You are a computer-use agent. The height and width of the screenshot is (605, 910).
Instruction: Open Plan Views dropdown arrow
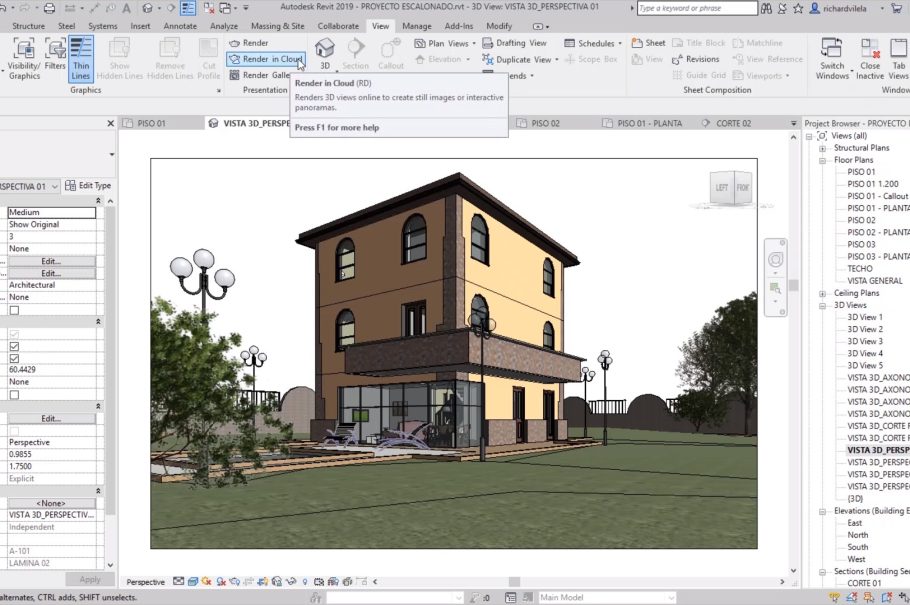click(x=474, y=44)
